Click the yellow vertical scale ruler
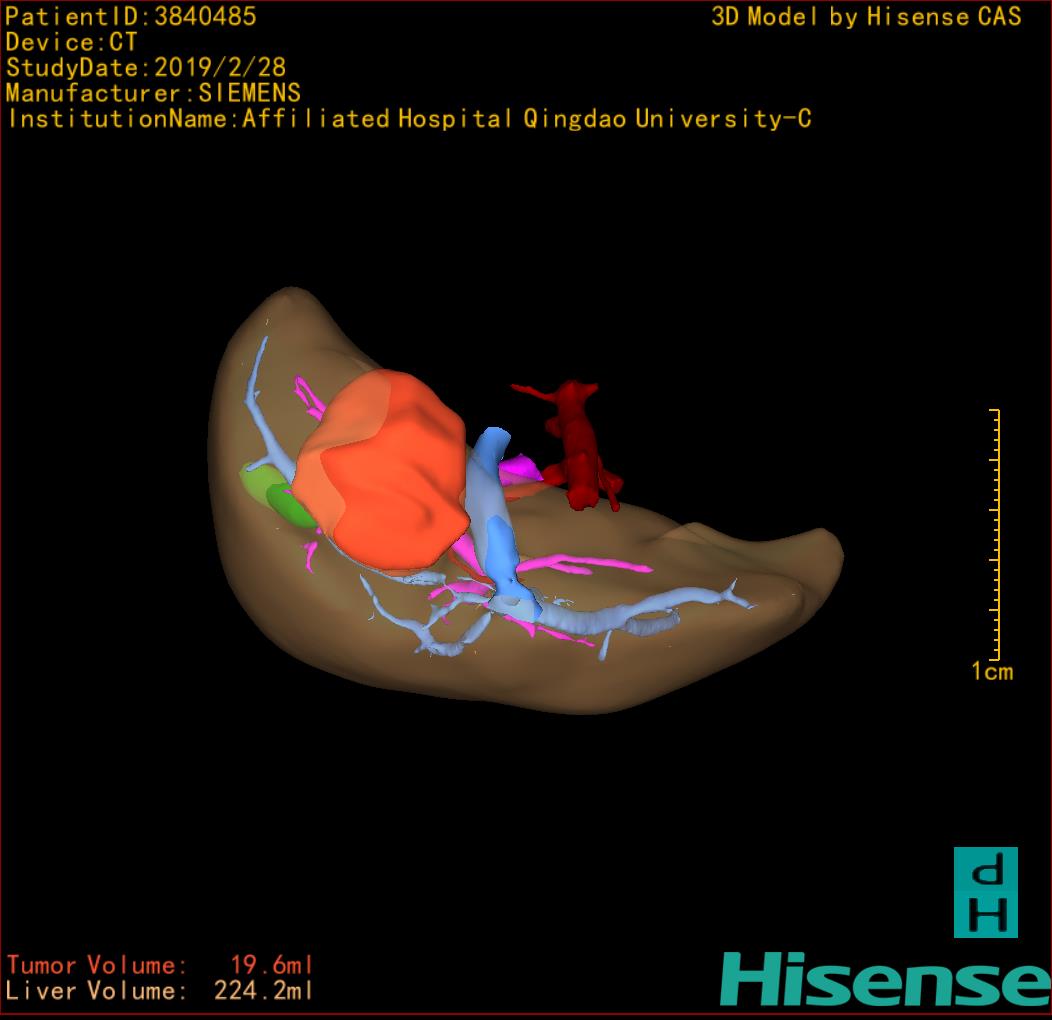Image resolution: width=1052 pixels, height=1020 pixels. pos(995,534)
